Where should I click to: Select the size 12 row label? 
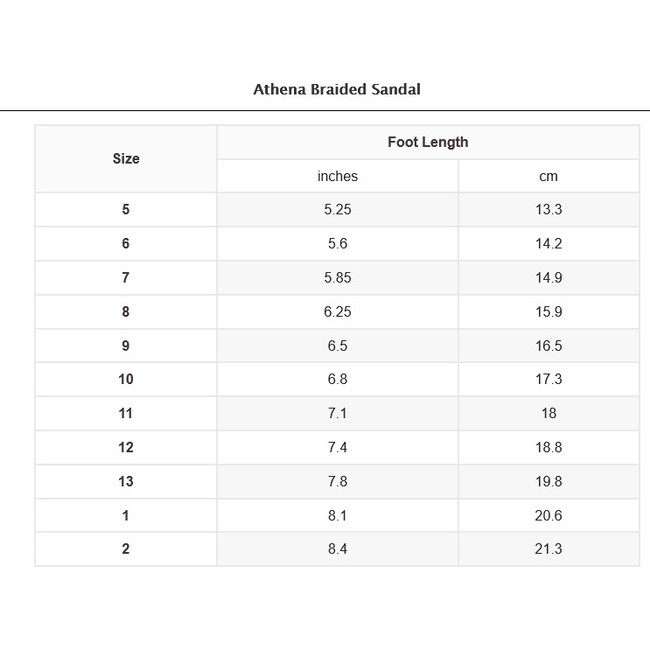tap(126, 448)
